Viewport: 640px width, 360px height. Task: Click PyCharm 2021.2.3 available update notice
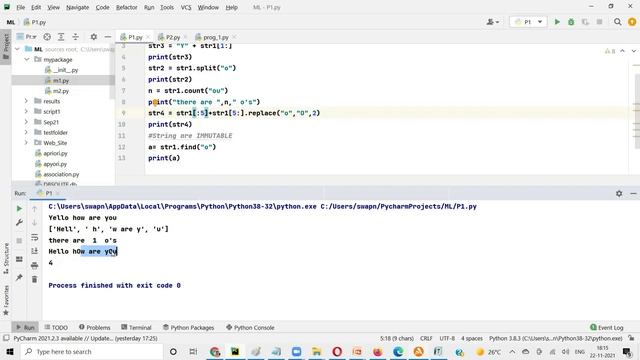(x=86, y=338)
